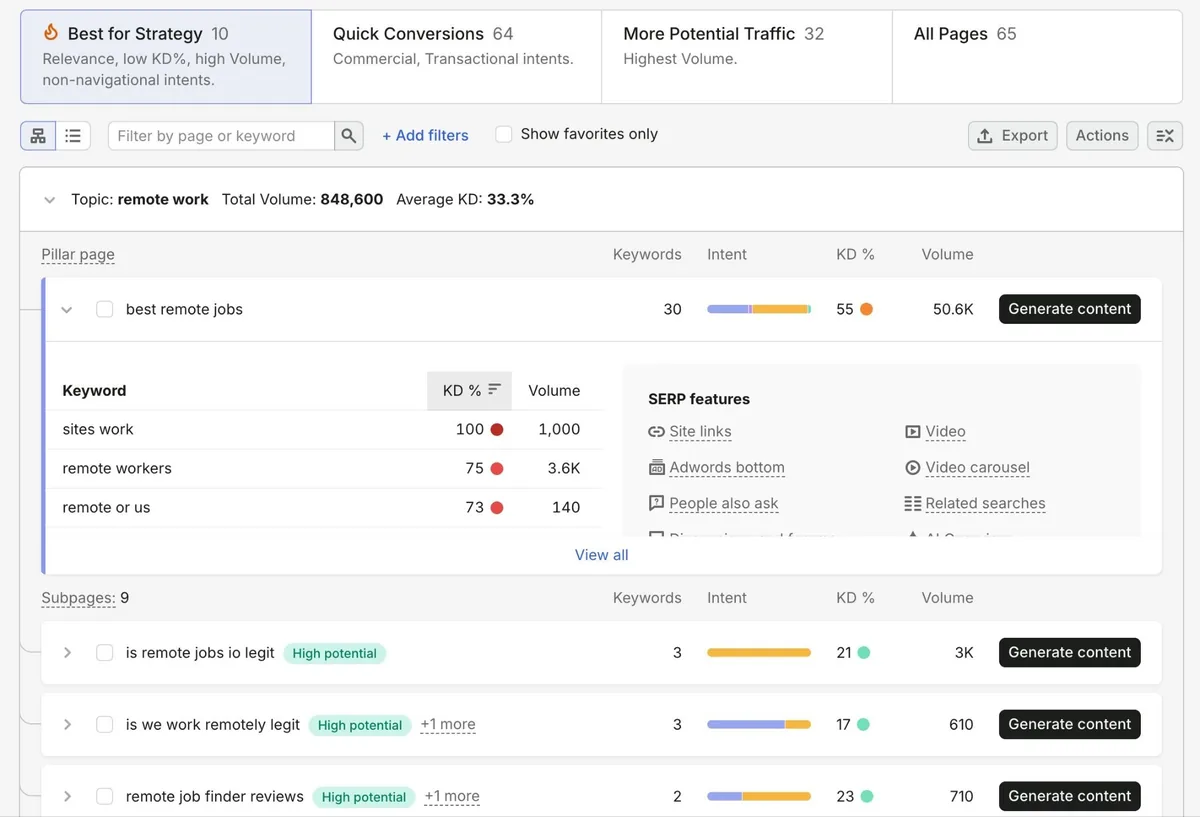The image size is (1200, 817).
Task: Click the search magnifier icon
Action: coord(348,136)
